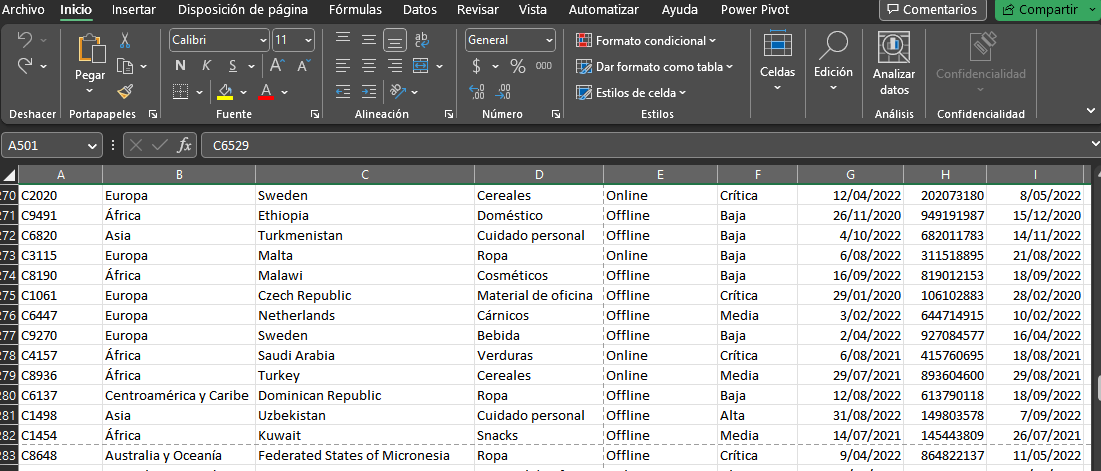The width and height of the screenshot is (1101, 471).
Task: Open the Fórmulas ribbon tab
Action: (355, 10)
